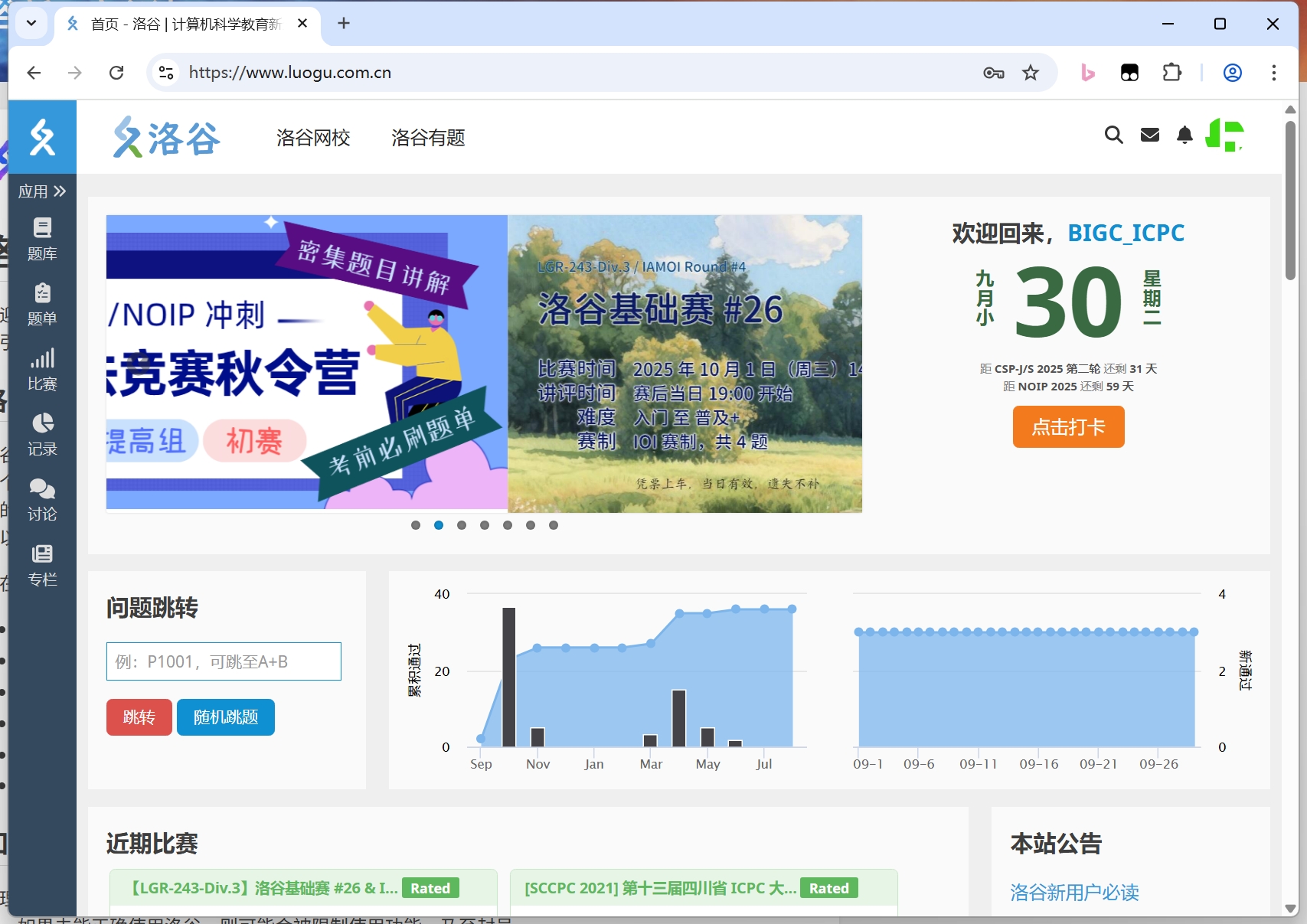Viewport: 1307px width, 924px height.
Task: Go to 洛谷网校 in the top navigation
Action: [x=313, y=138]
